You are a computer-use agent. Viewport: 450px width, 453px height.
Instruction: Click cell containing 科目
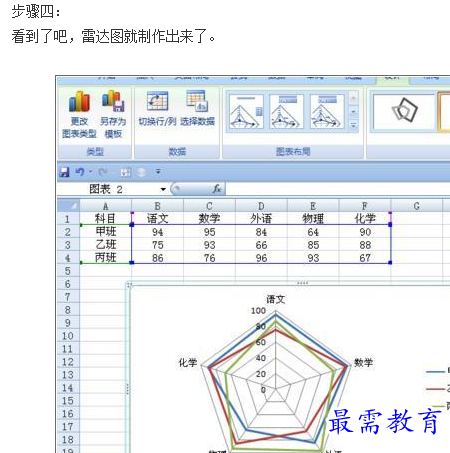click(105, 219)
